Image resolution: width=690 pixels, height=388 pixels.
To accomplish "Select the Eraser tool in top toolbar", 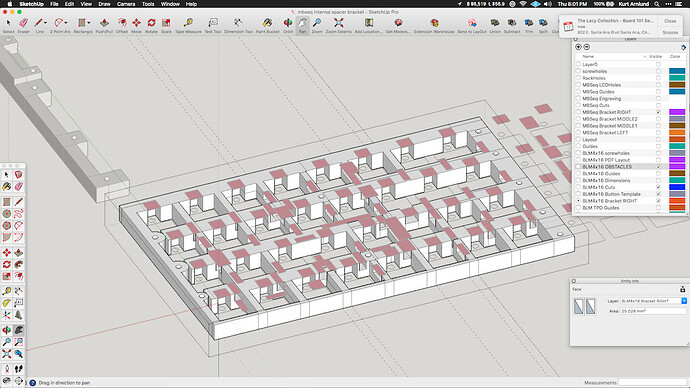I will (x=23, y=26).
